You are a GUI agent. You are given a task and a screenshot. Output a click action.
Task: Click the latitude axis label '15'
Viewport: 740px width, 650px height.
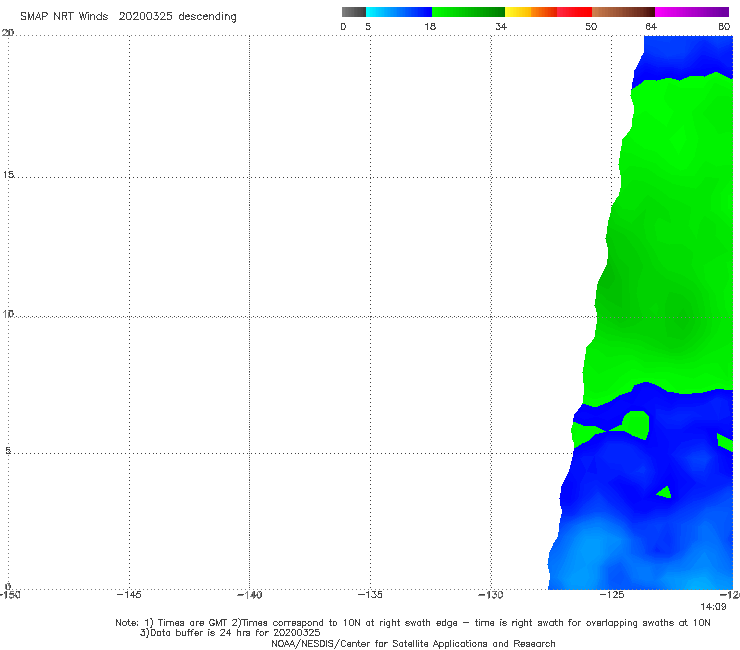(8, 175)
